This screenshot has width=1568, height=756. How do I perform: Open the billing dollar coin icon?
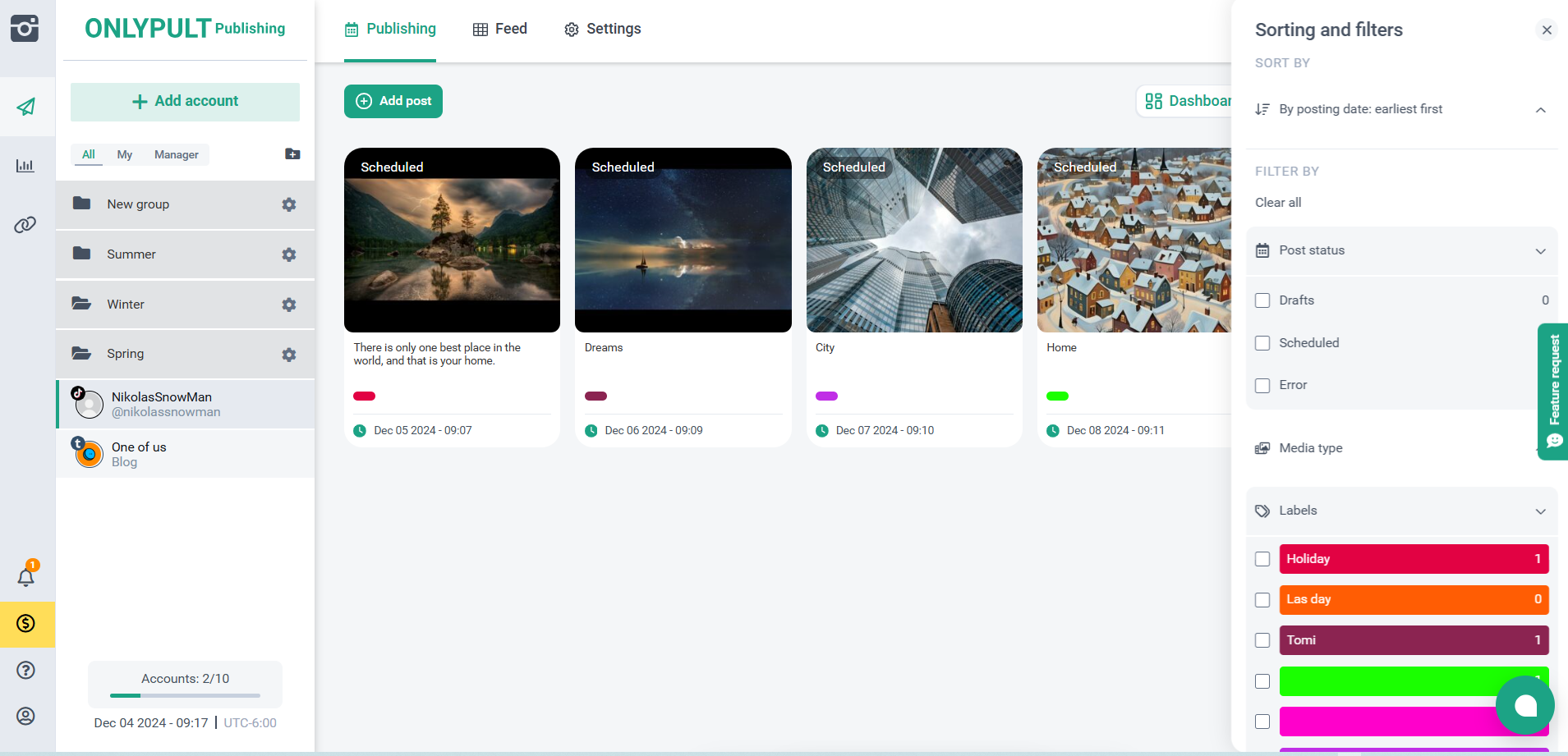pyautogui.click(x=26, y=624)
